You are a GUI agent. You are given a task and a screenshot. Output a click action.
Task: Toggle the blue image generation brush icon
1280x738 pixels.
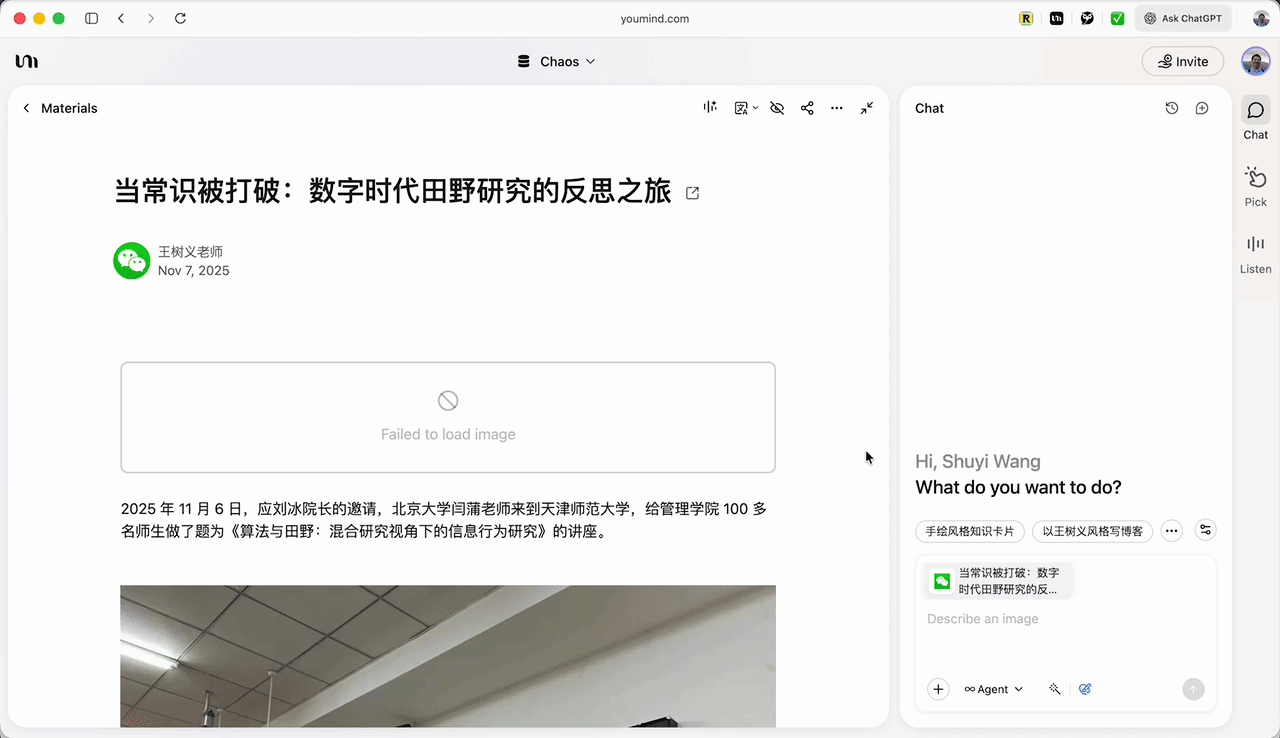point(1085,689)
